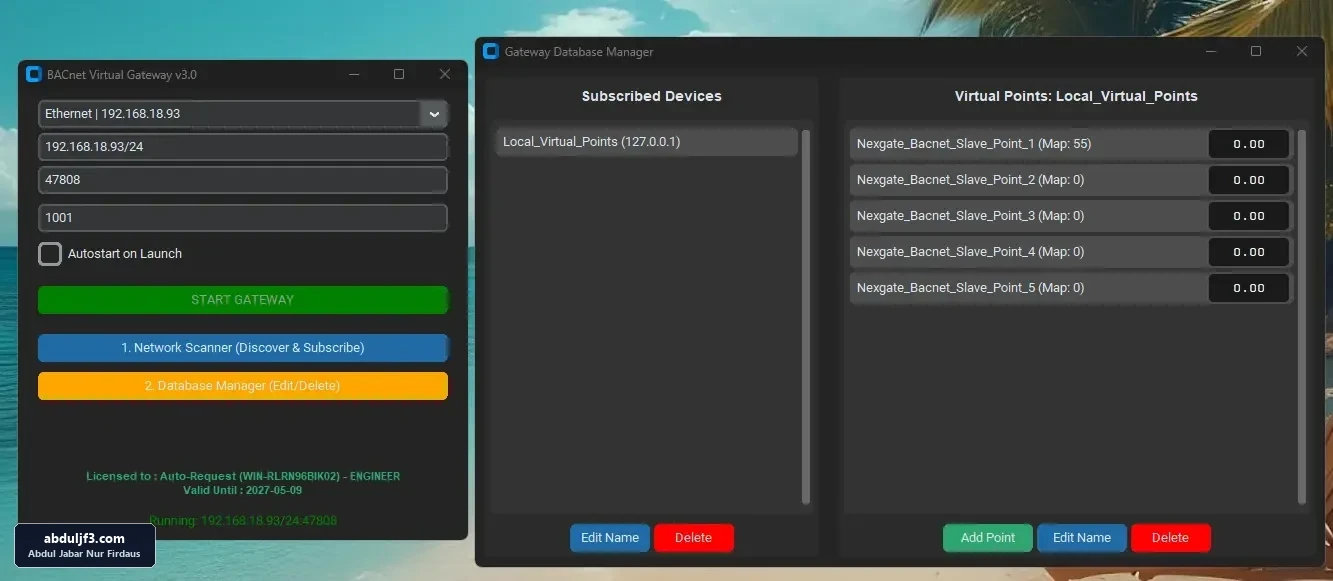Click the START GATEWAY button
The image size is (1333, 581).
click(x=243, y=300)
